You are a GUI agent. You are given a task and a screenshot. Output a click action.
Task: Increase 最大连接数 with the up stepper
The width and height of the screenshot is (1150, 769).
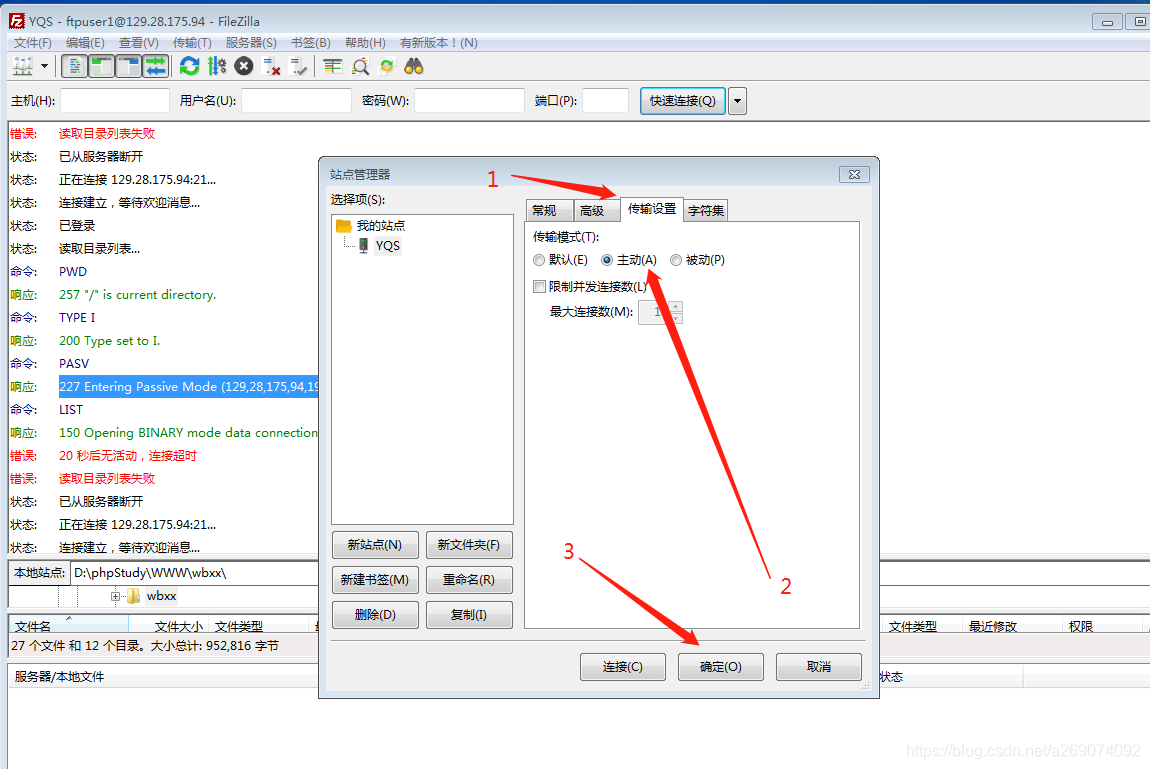(x=675, y=307)
